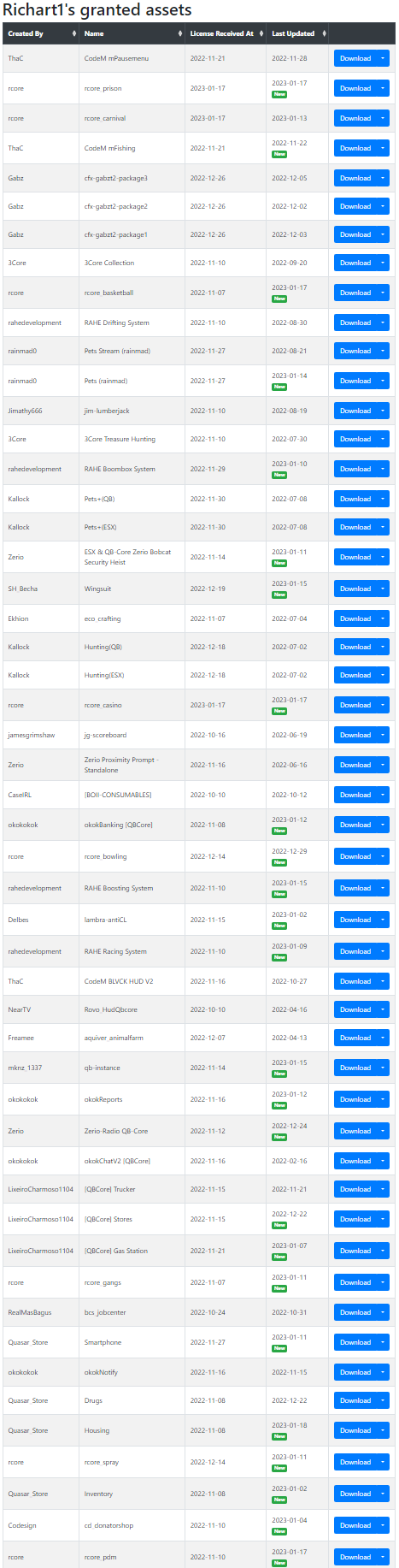The image size is (399, 1568).
Task: Download okokBanking [QBCore] asset
Action: click(355, 825)
